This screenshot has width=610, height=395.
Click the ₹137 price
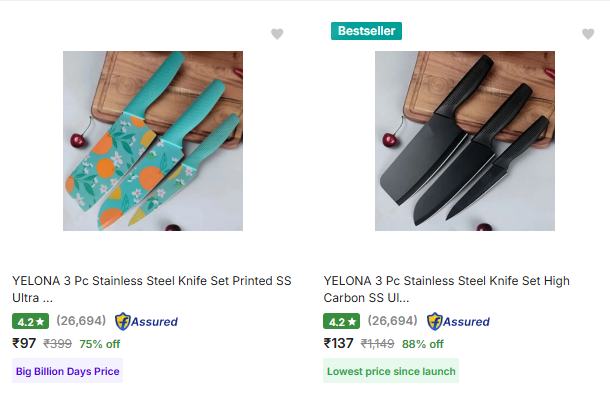coord(338,343)
